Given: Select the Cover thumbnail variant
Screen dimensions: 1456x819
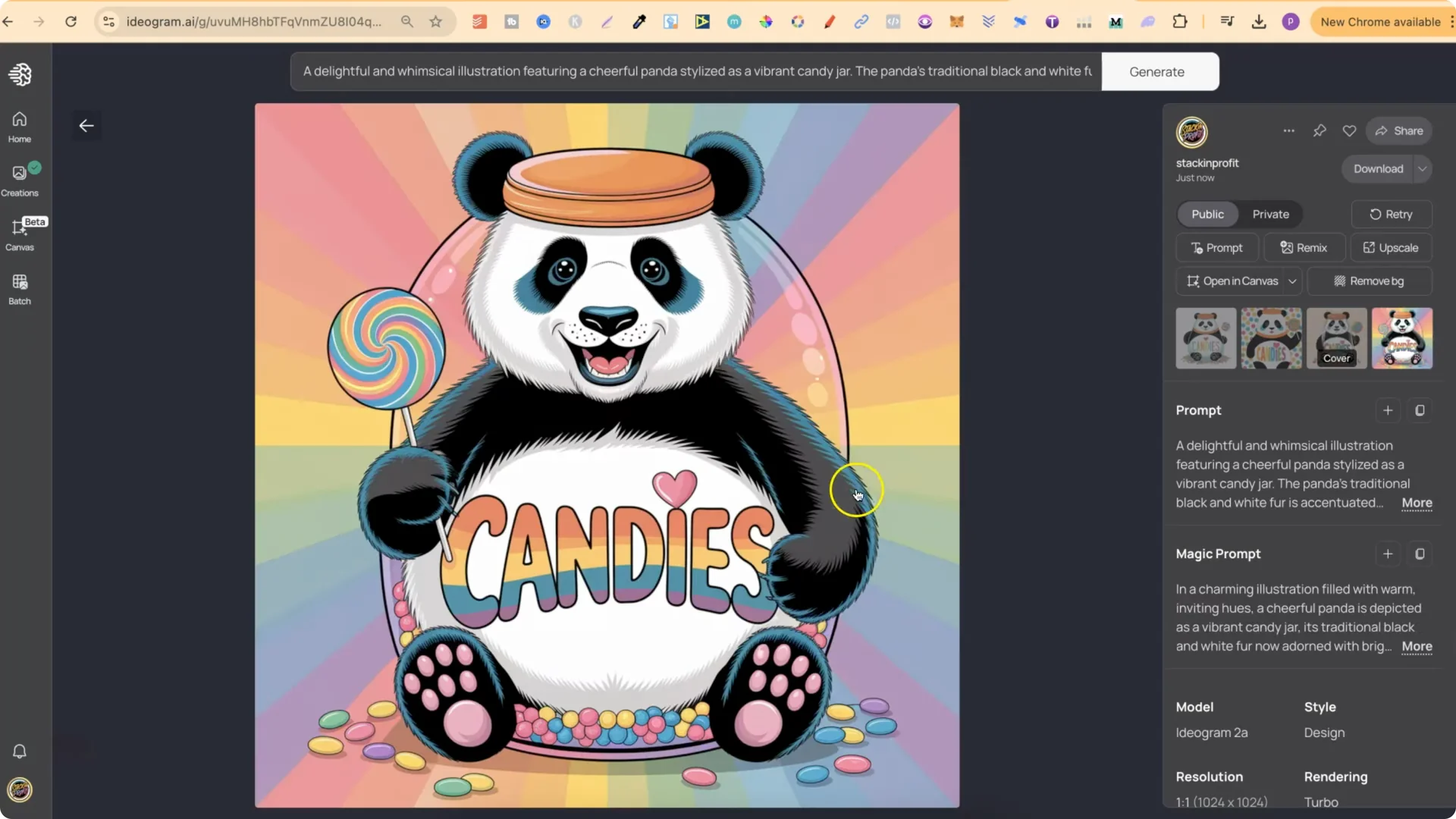Looking at the screenshot, I should 1336,338.
